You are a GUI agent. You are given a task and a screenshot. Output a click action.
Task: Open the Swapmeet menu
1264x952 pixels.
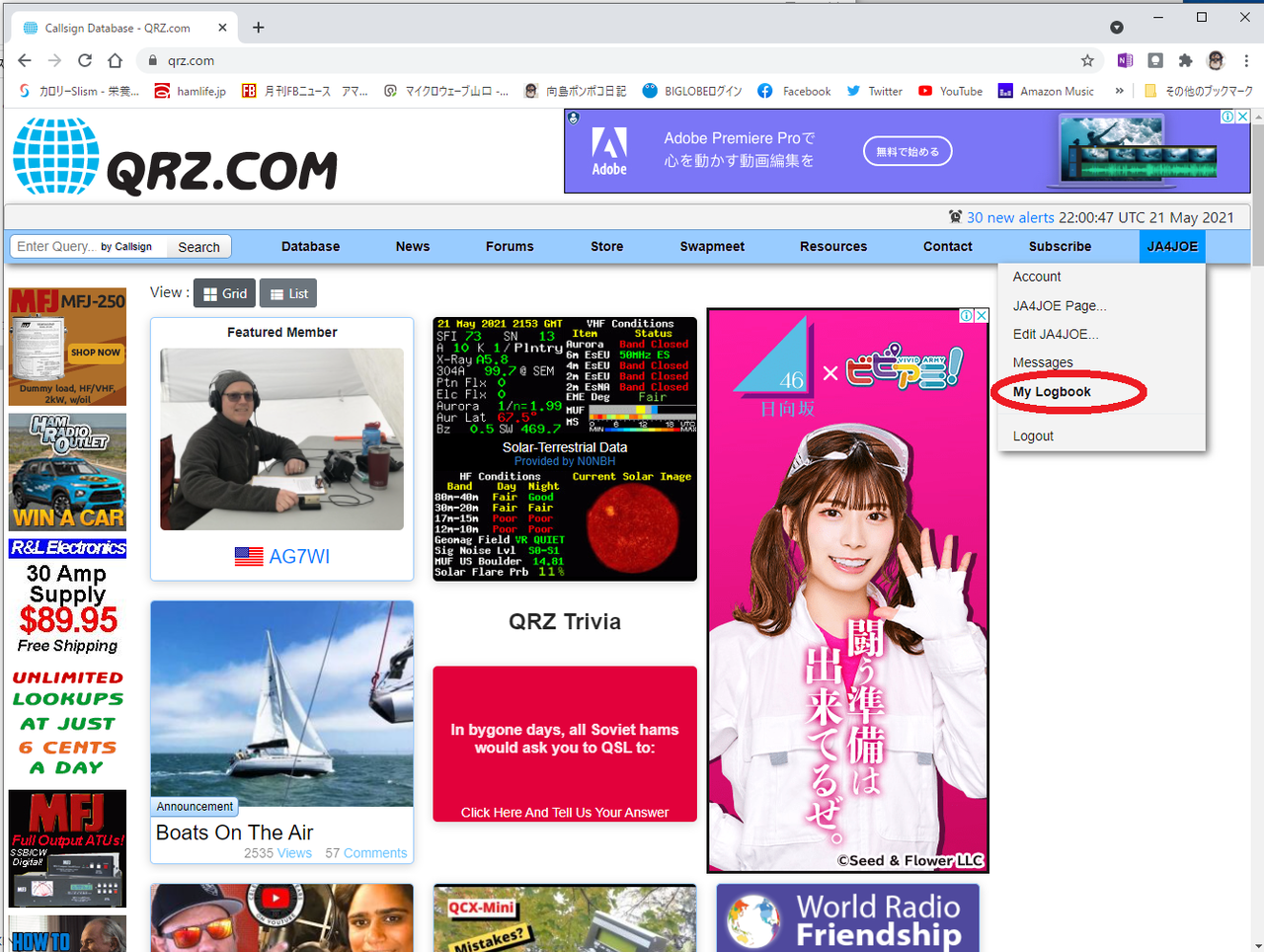[712, 247]
